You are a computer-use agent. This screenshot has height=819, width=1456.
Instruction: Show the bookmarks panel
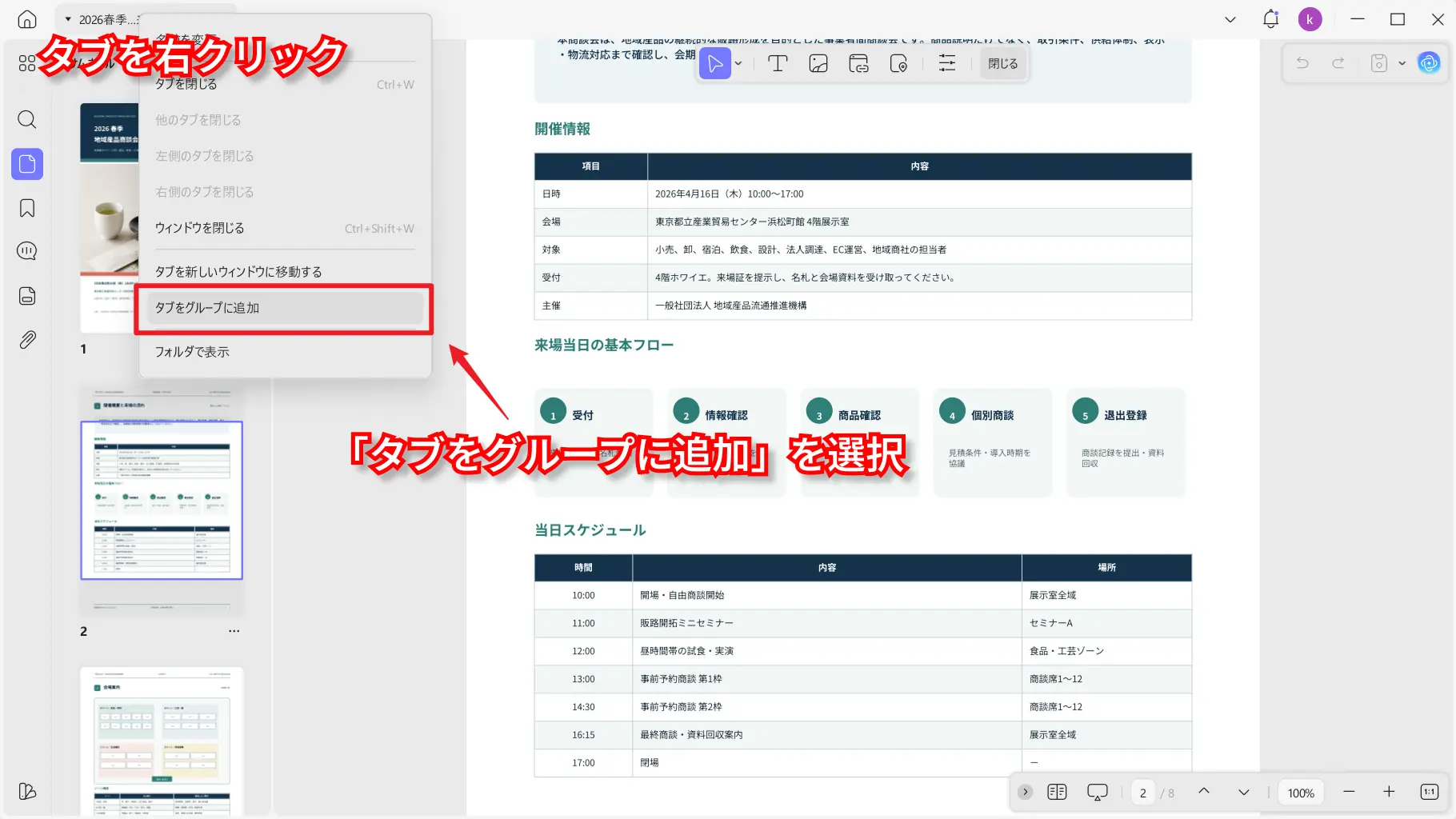tap(27, 208)
